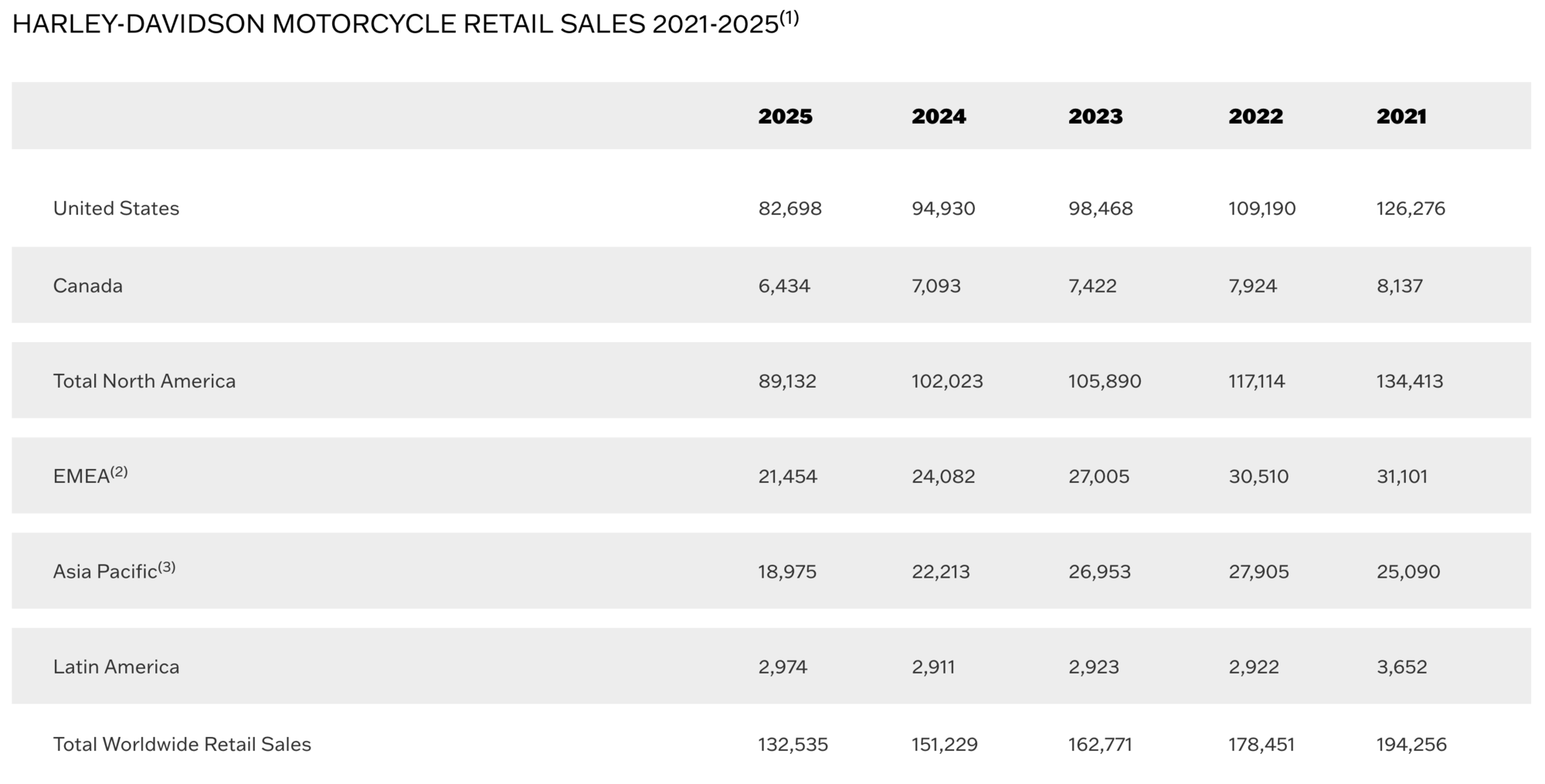The width and height of the screenshot is (1545, 784).
Task: Click the United States row label
Action: (116, 209)
